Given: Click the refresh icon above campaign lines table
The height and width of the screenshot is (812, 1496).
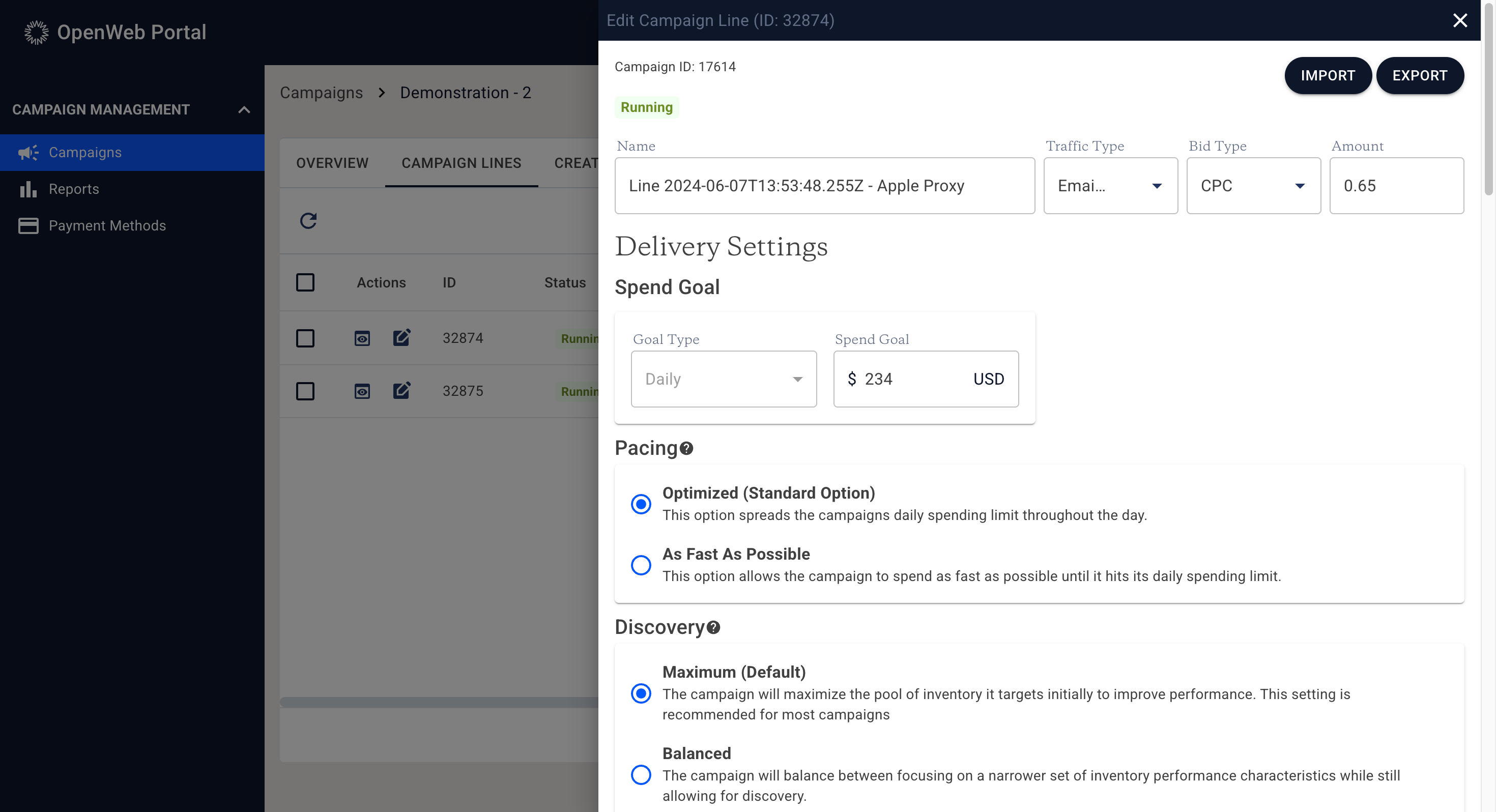Looking at the screenshot, I should coord(308,221).
